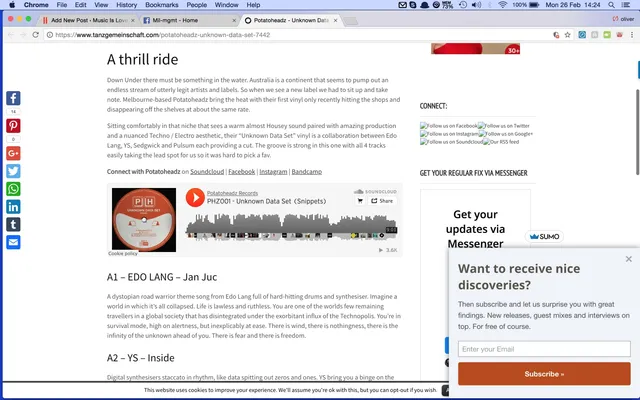Send the page via the email icon
This screenshot has width=640, height=400.
(x=13, y=242)
